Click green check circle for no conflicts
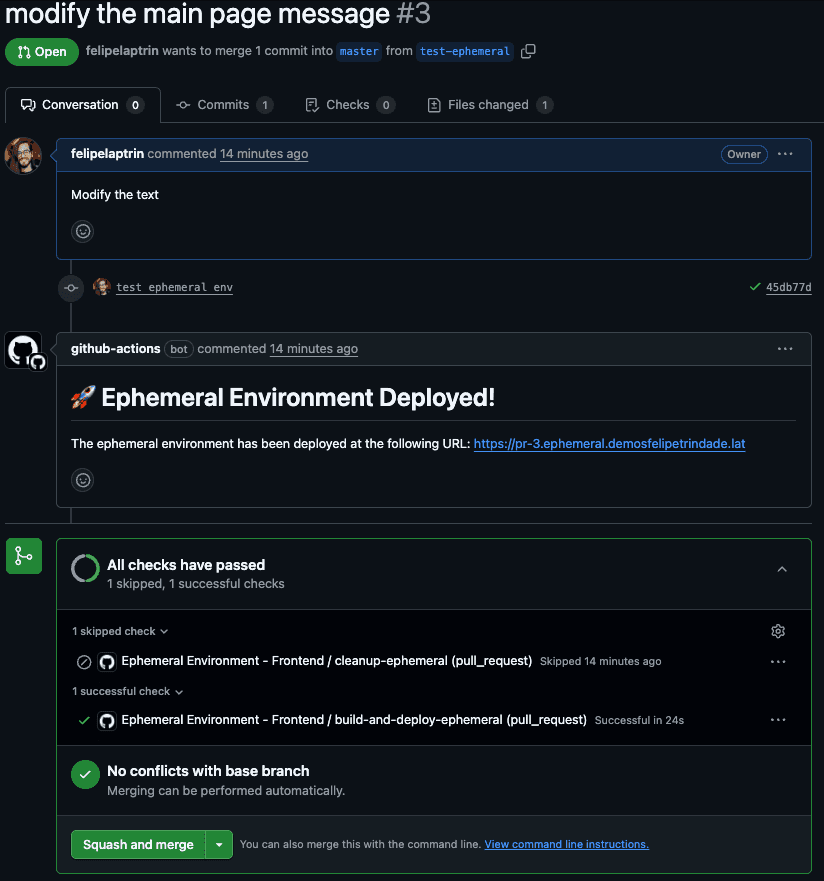Image resolution: width=824 pixels, height=881 pixels. [x=85, y=774]
